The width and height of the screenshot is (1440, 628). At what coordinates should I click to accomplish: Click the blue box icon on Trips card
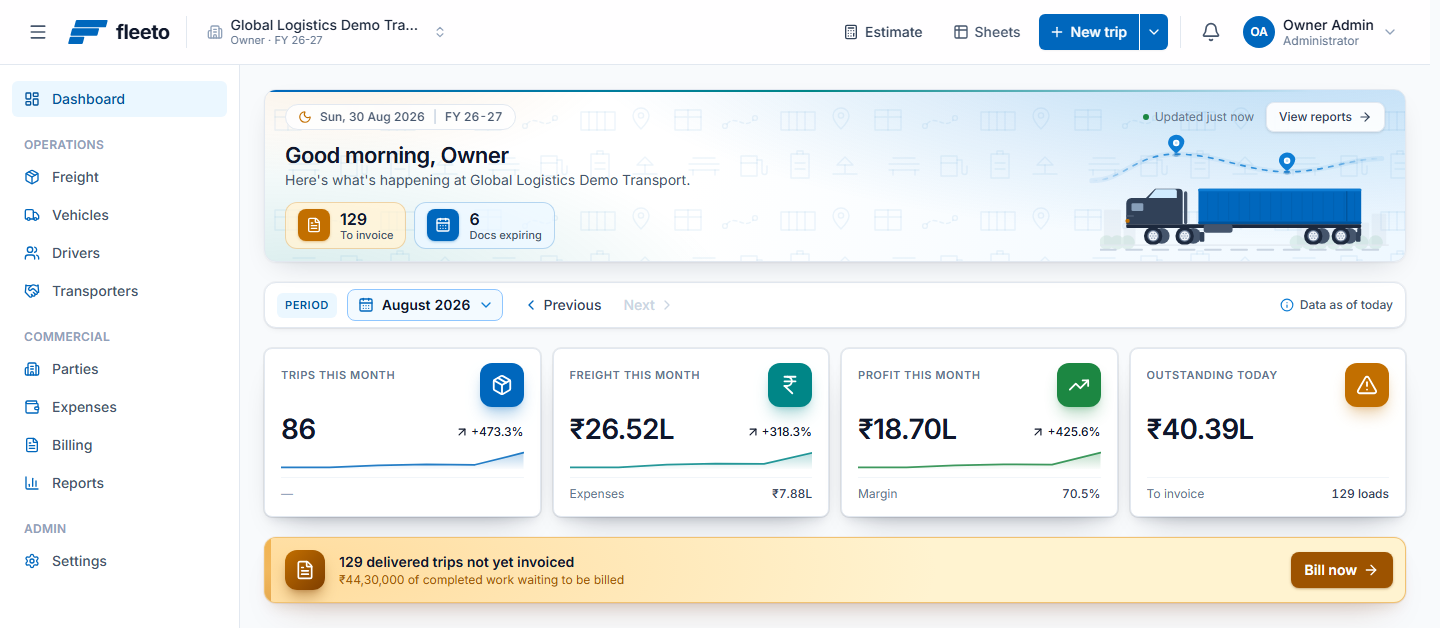point(502,385)
